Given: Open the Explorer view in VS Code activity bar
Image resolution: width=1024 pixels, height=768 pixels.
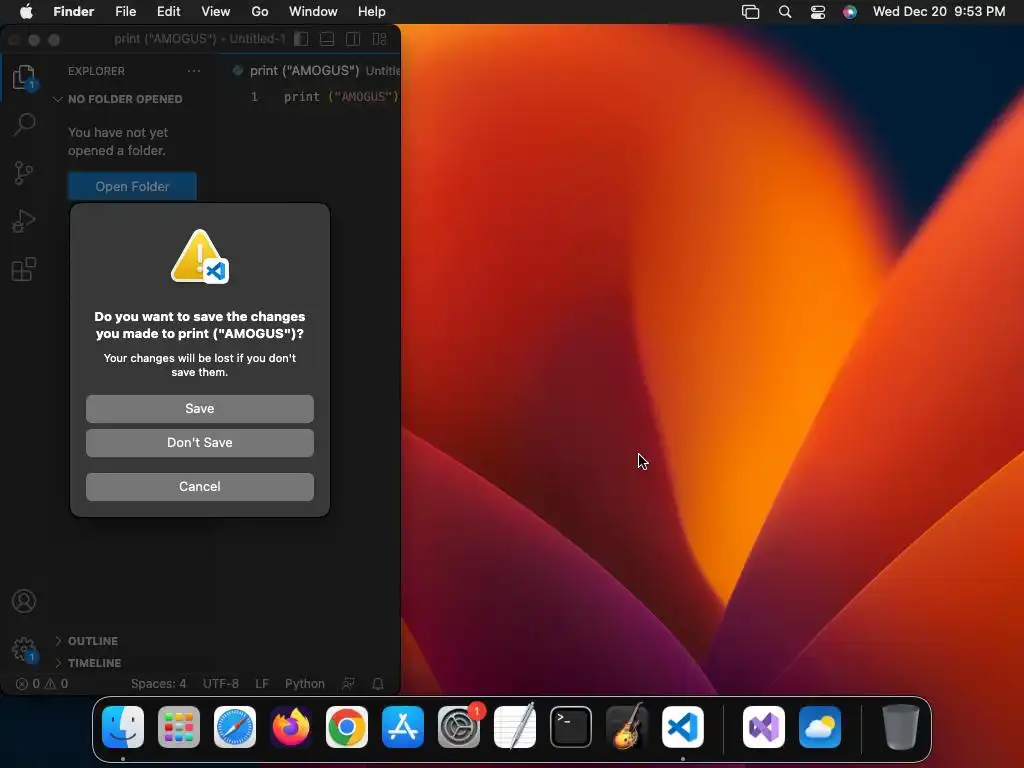Looking at the screenshot, I should coord(24,77).
